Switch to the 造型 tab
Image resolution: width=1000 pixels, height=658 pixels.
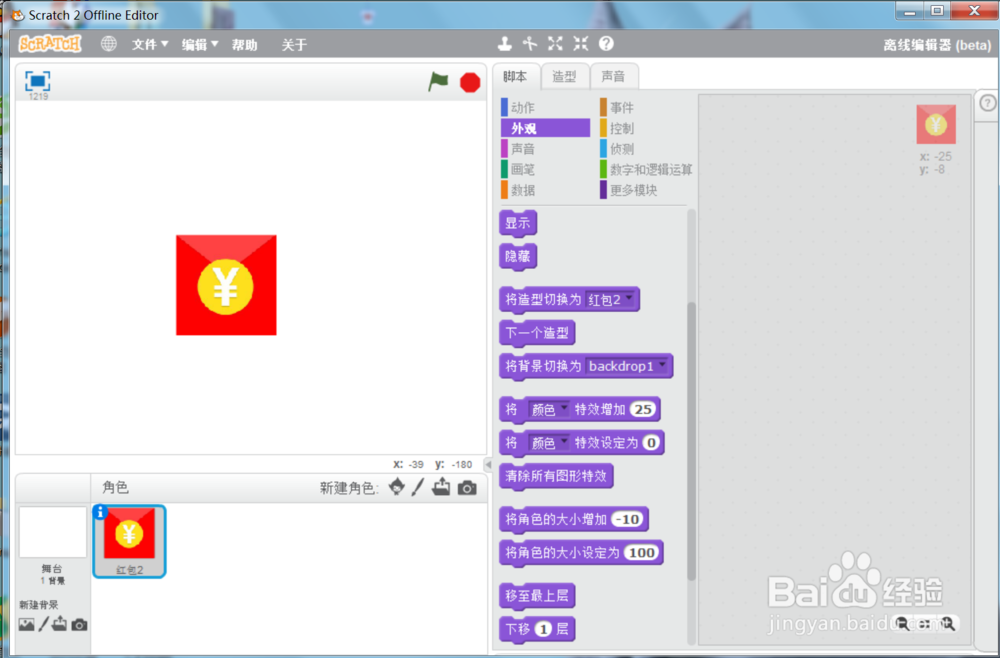click(x=565, y=75)
